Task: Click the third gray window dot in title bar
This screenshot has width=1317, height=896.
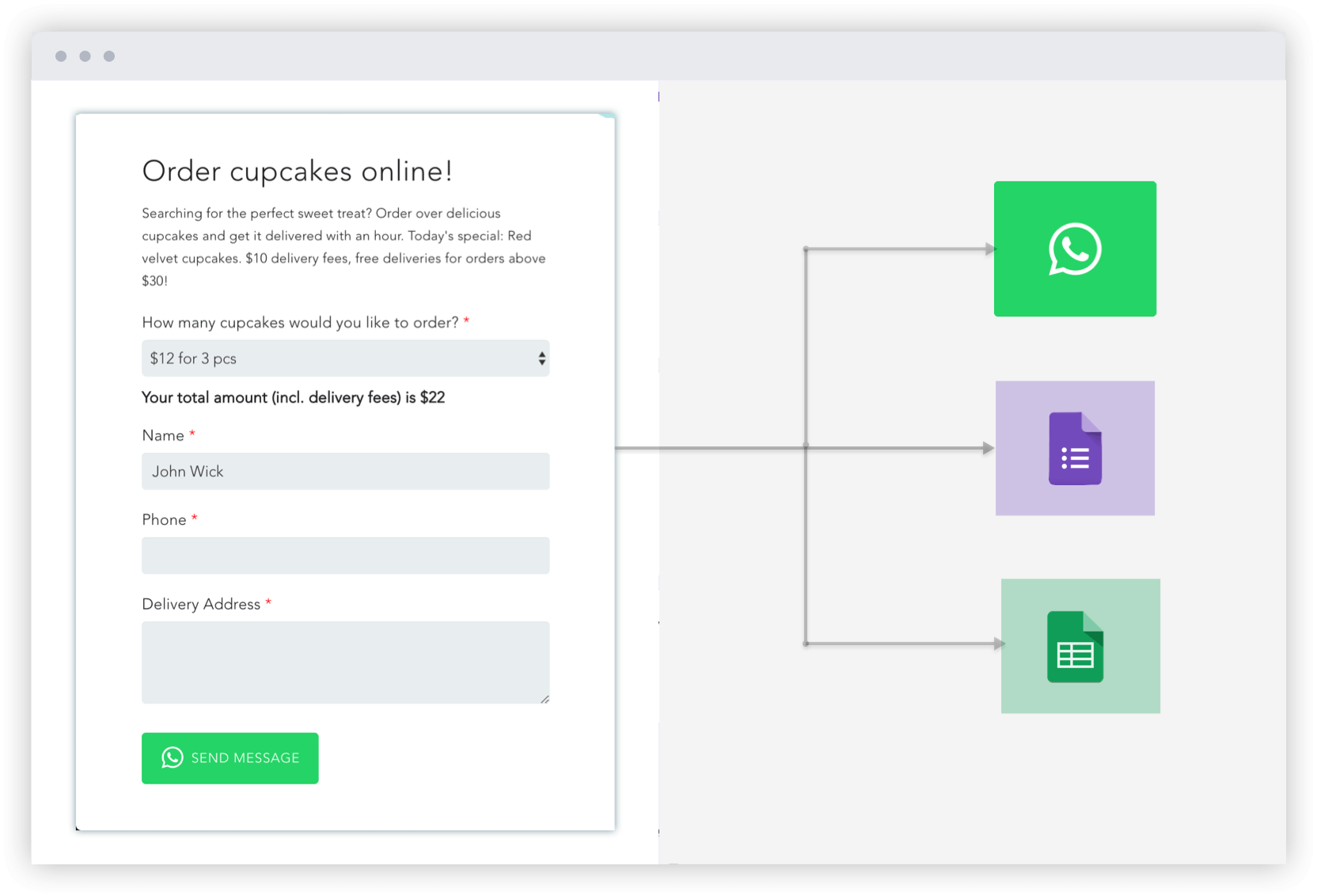Action: coord(109,56)
